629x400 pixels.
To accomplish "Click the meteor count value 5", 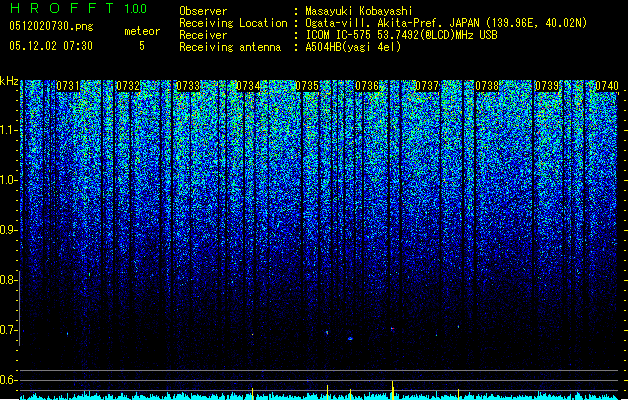I will [142, 46].
